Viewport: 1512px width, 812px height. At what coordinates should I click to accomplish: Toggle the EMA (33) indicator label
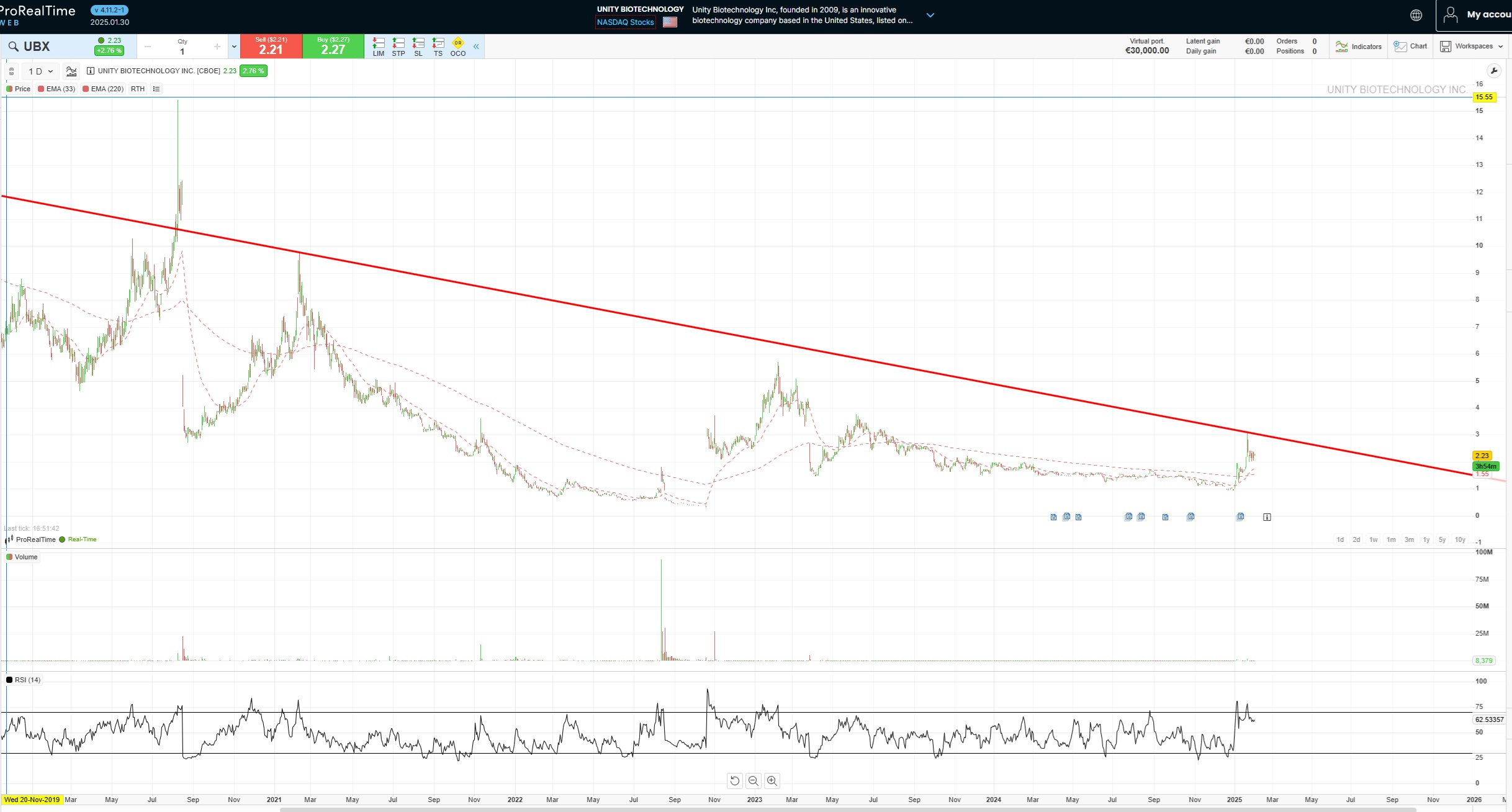56,89
